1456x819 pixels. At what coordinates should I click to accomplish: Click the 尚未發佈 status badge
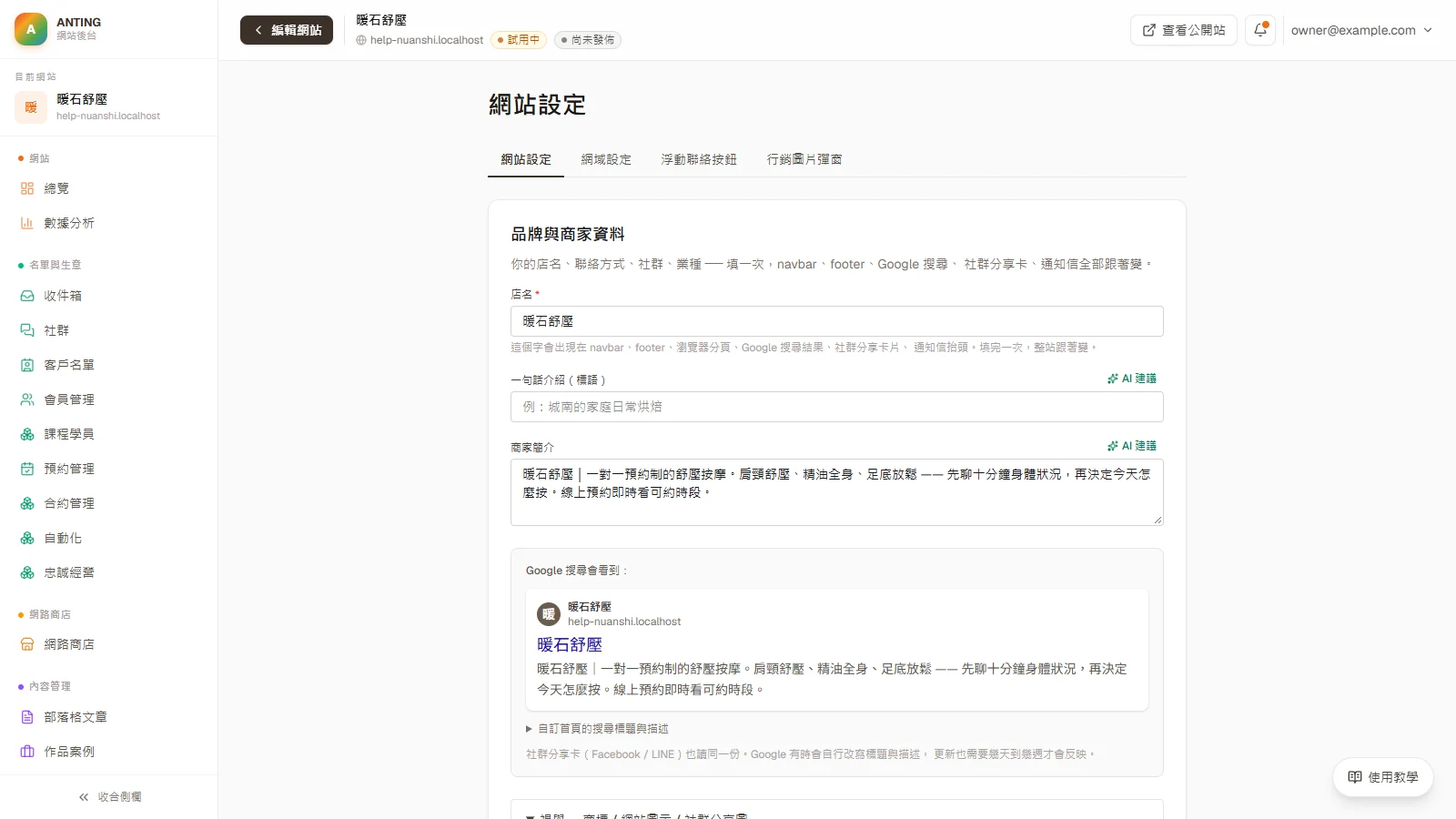pyautogui.click(x=588, y=40)
